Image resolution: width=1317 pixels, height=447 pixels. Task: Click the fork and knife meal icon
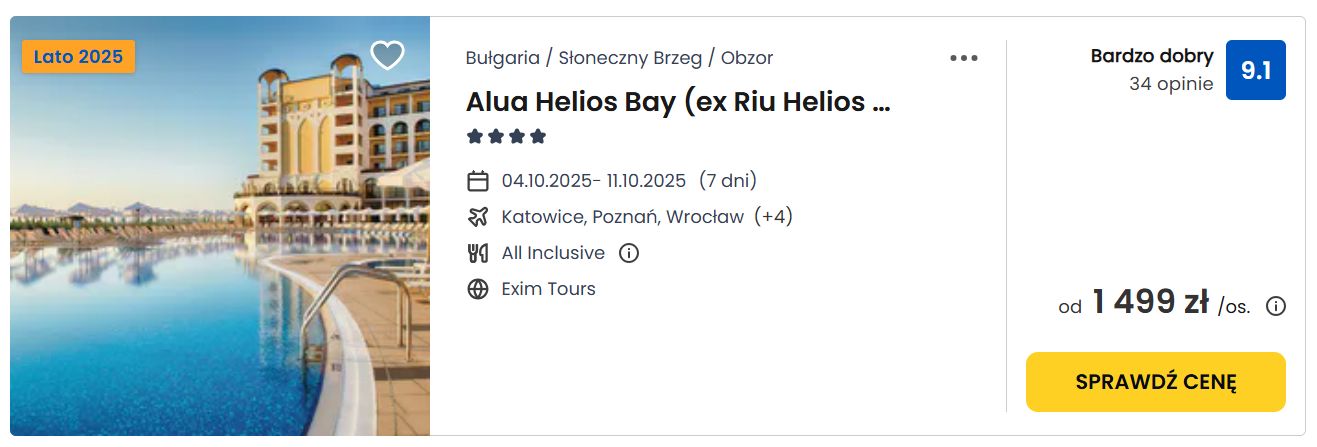click(x=478, y=253)
